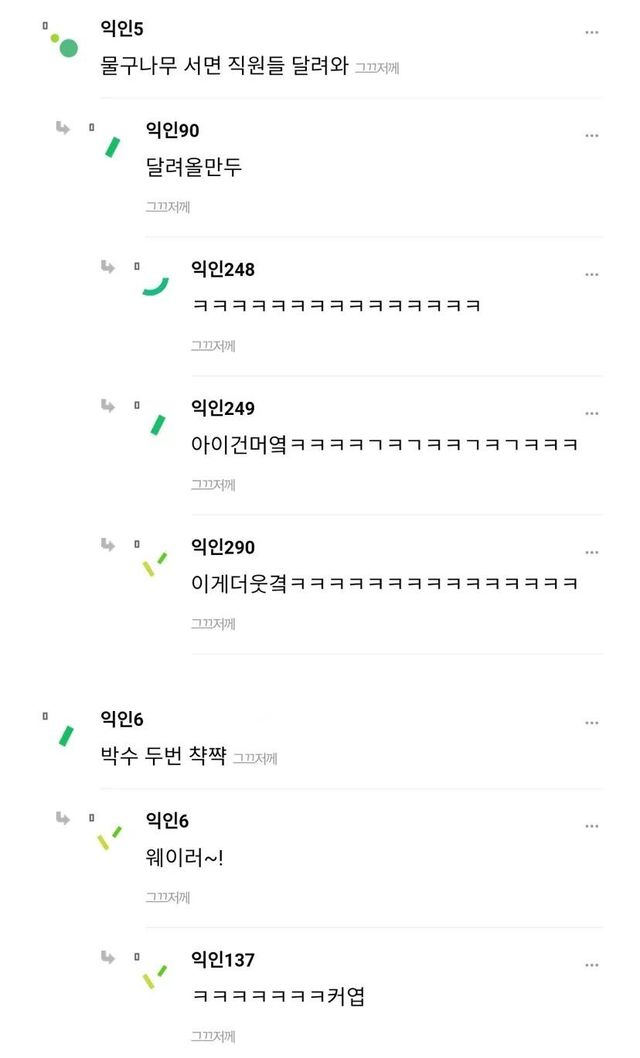The image size is (640, 1058).
Task: Click the reply arrow beside 익인90
Action: [x=63, y=127]
